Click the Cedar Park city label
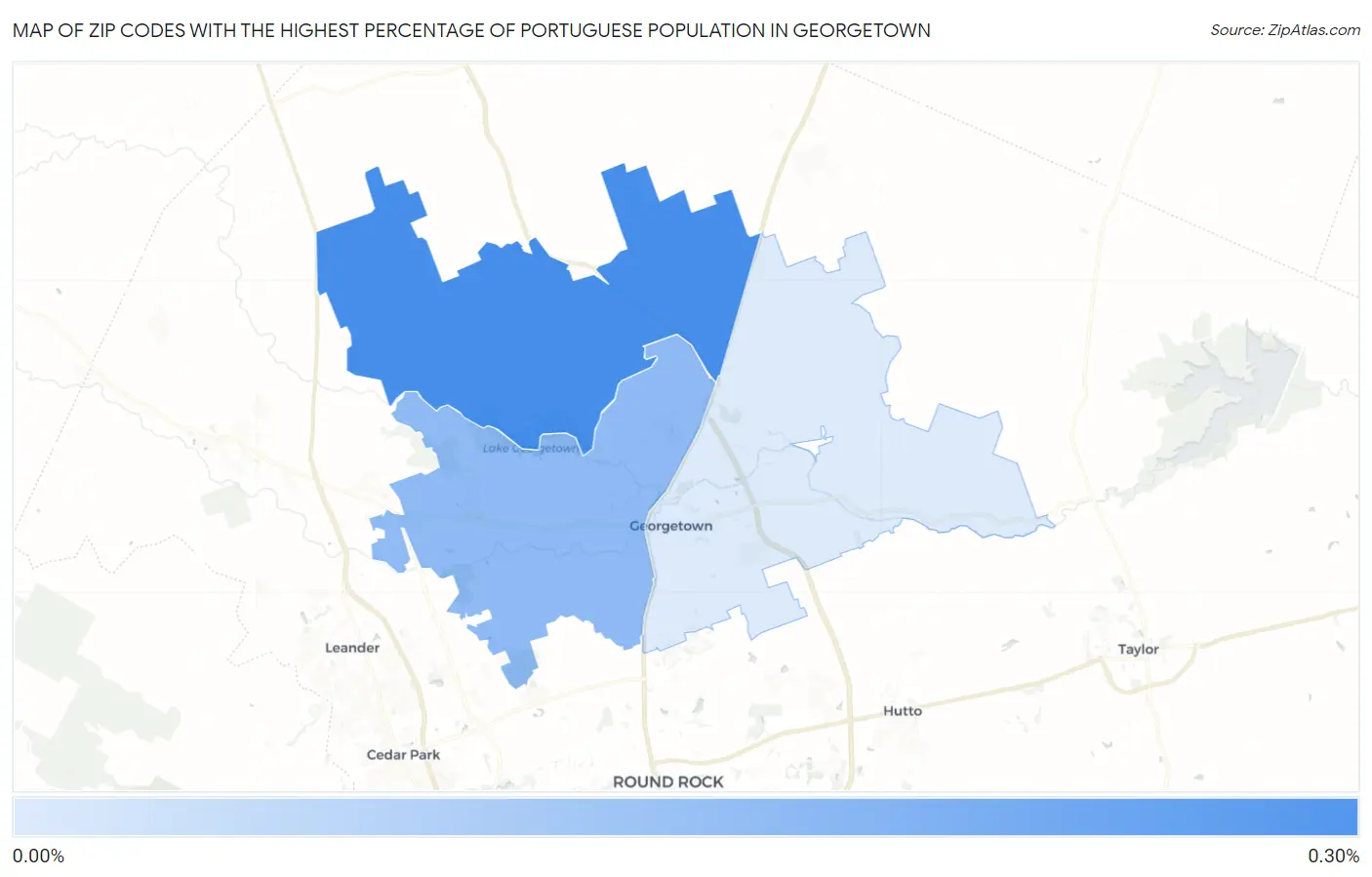This screenshot has width=1372, height=877. (403, 754)
